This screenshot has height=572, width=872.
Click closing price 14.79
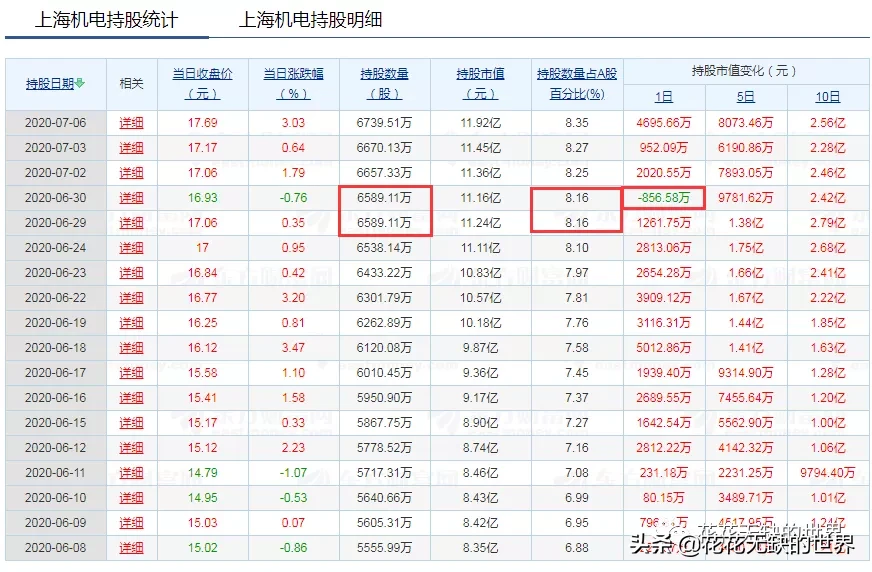click(x=202, y=473)
